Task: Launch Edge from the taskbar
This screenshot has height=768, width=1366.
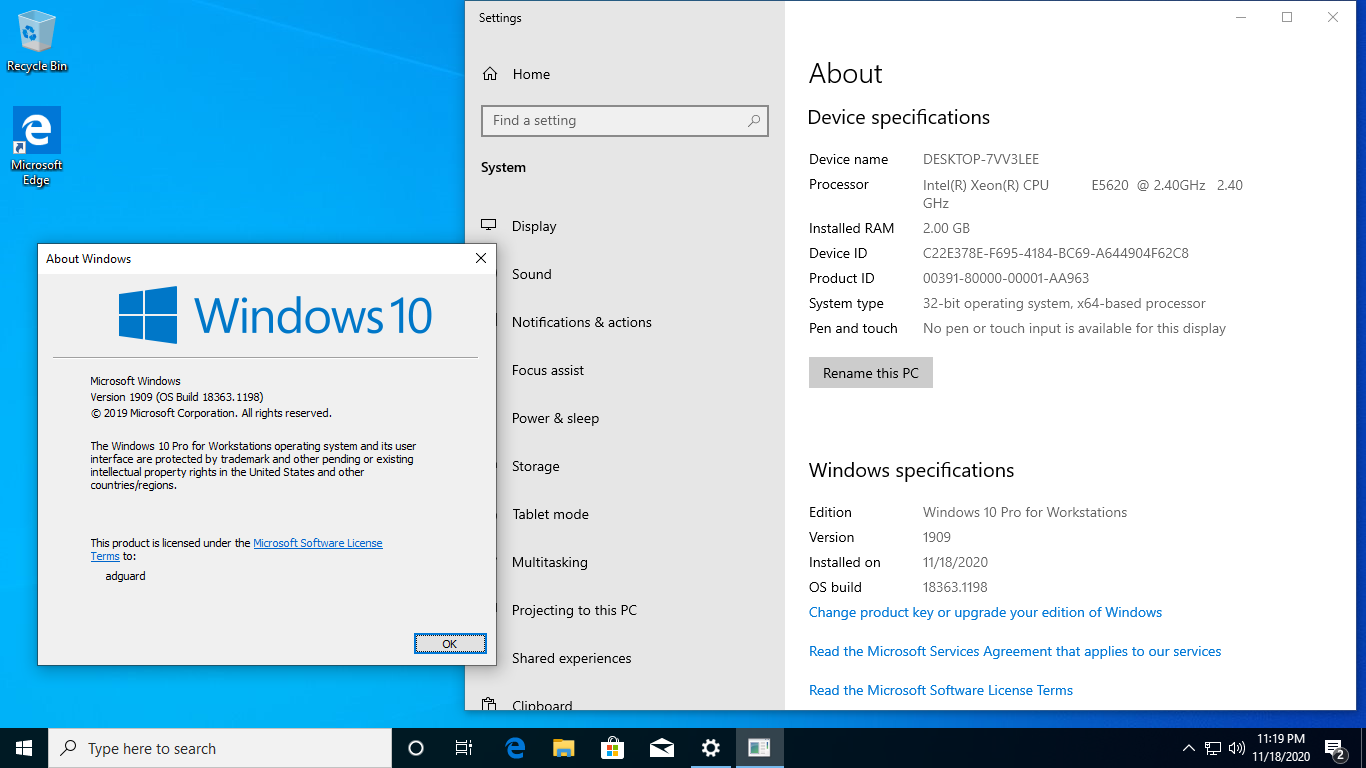Action: tap(515, 748)
